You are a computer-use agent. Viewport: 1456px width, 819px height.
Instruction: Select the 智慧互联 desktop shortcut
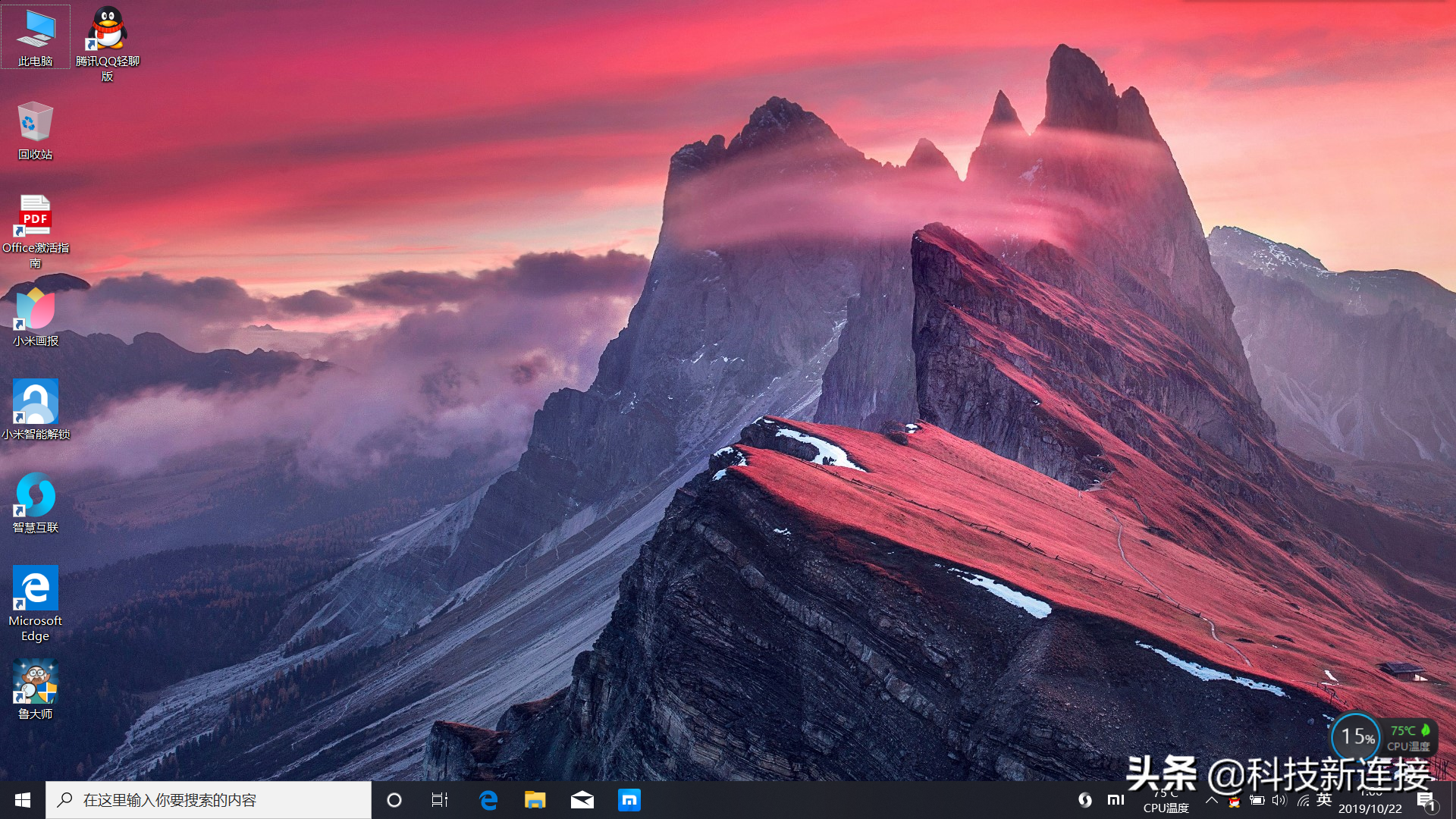click(36, 504)
